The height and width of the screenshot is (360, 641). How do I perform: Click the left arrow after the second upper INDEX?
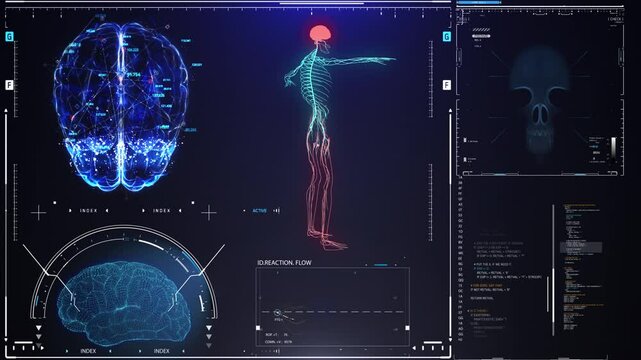pyautogui.click(x=180, y=211)
